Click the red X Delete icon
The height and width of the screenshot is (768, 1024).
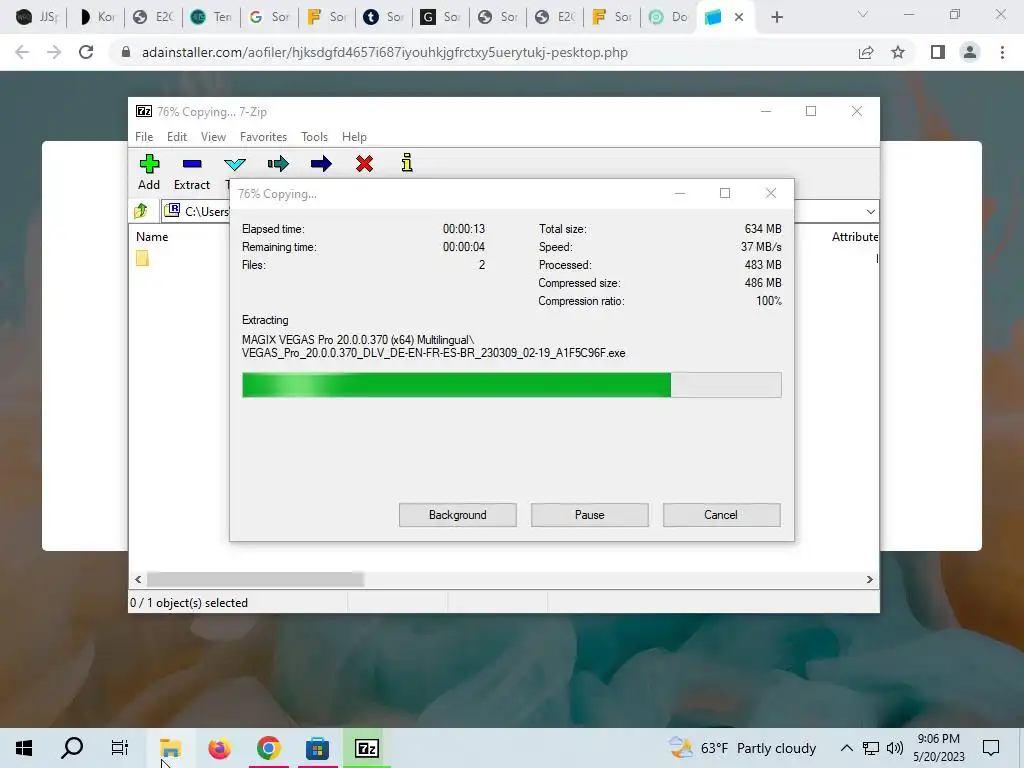364,163
